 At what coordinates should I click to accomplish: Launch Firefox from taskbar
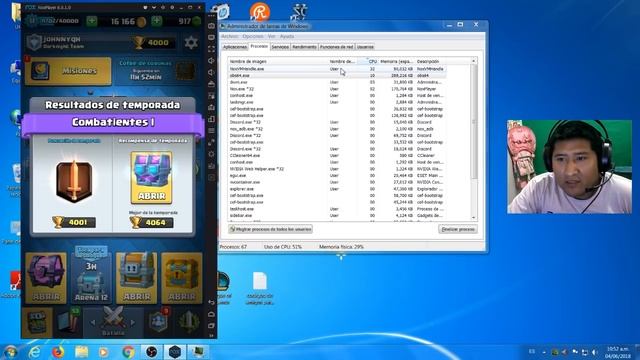(58, 351)
